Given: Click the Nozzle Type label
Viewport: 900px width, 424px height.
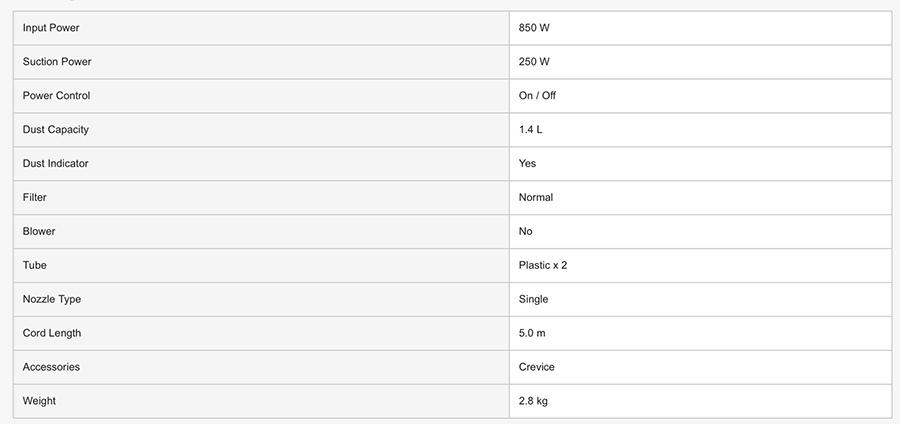Looking at the screenshot, I should point(52,300).
